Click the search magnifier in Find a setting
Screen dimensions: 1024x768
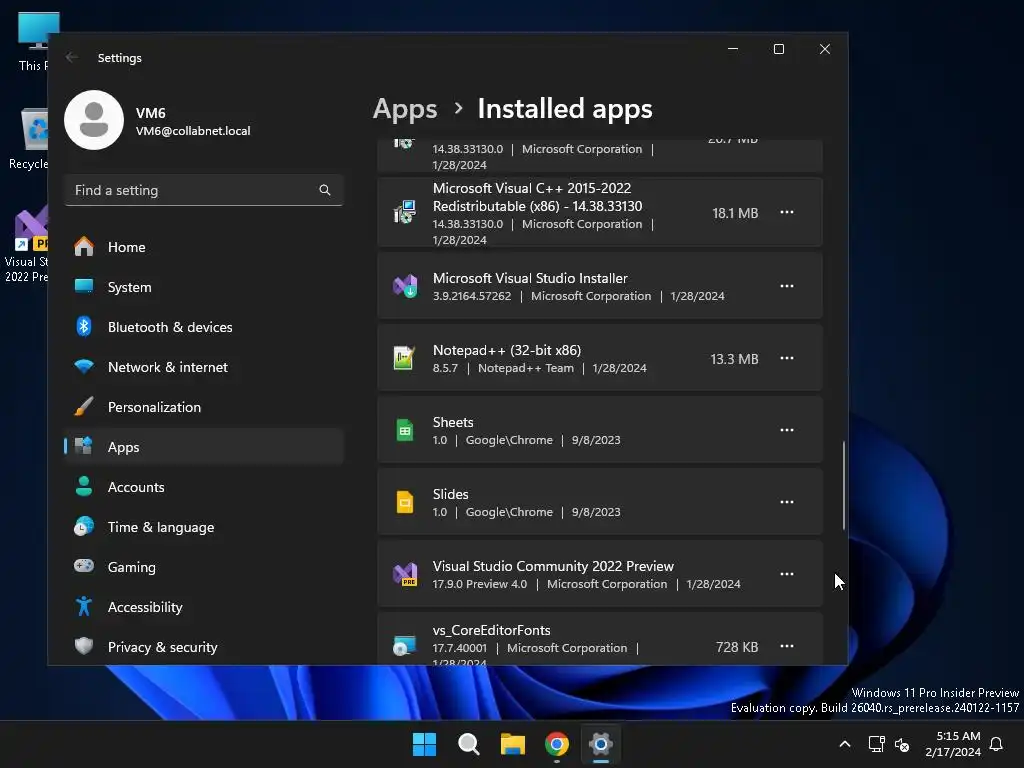pos(325,190)
